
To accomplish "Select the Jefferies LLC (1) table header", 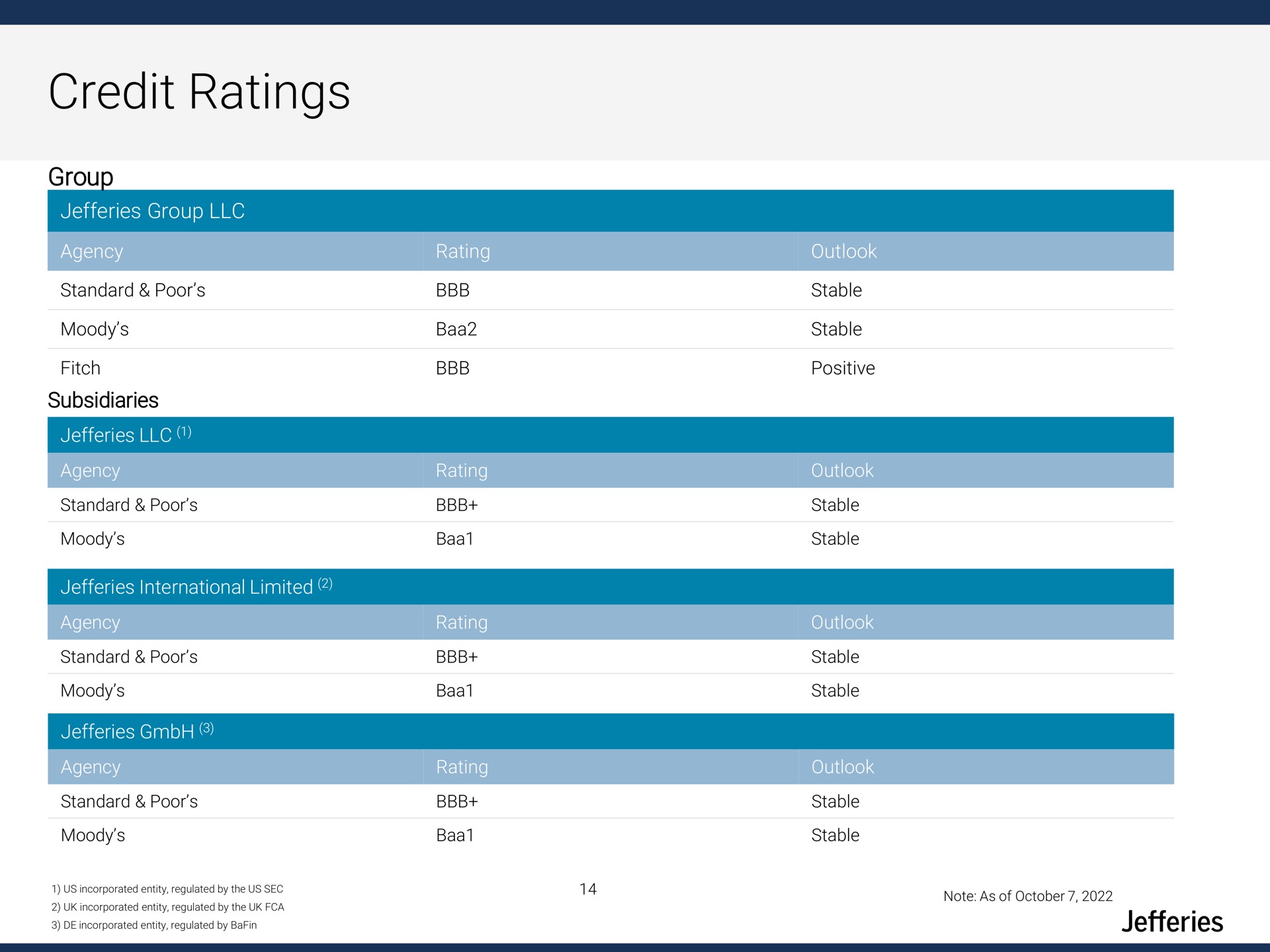I will tap(611, 435).
